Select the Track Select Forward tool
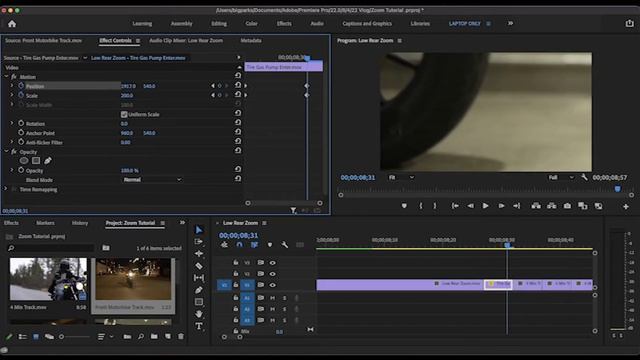 click(x=199, y=242)
